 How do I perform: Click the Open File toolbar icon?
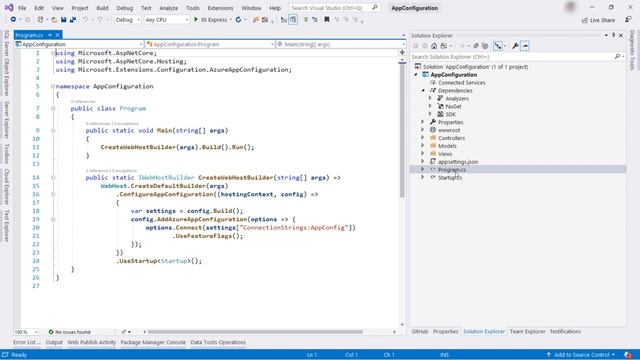tap(54, 20)
